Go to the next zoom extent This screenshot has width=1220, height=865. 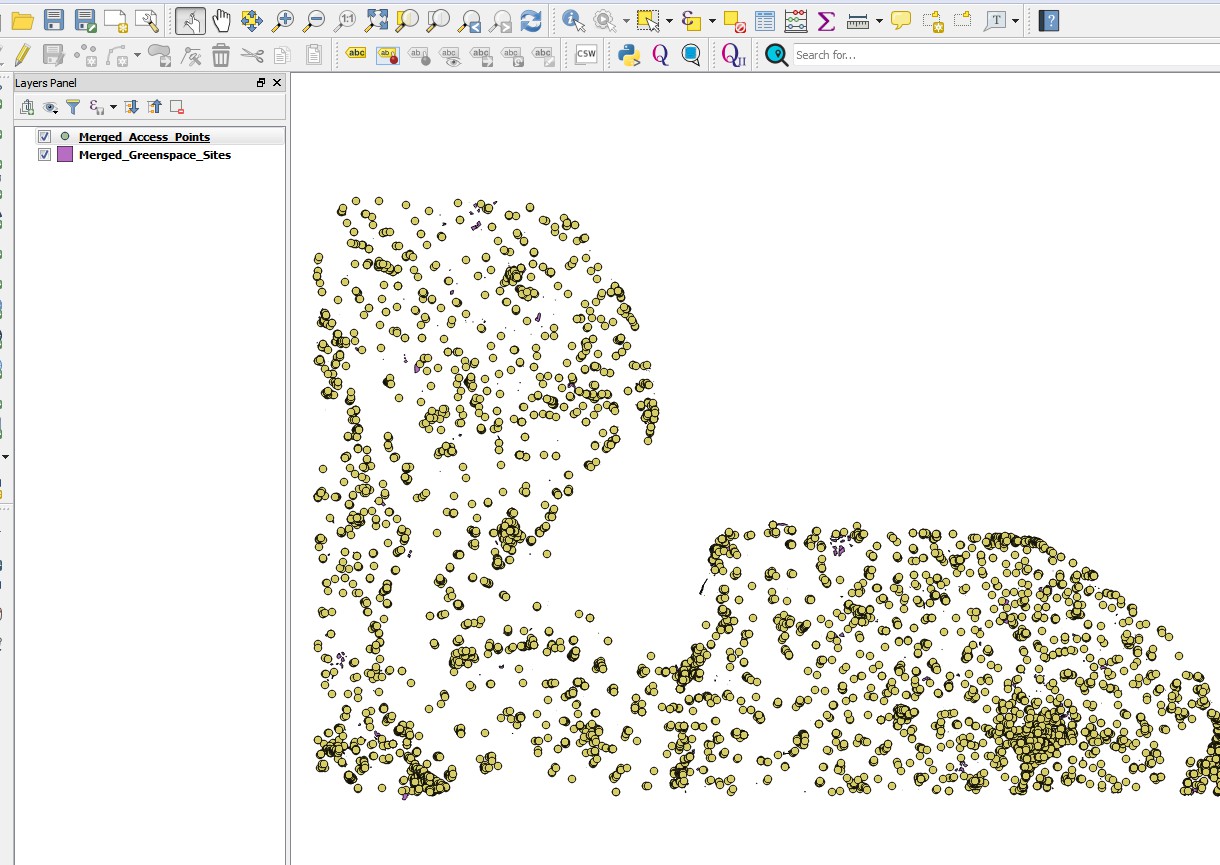[501, 20]
